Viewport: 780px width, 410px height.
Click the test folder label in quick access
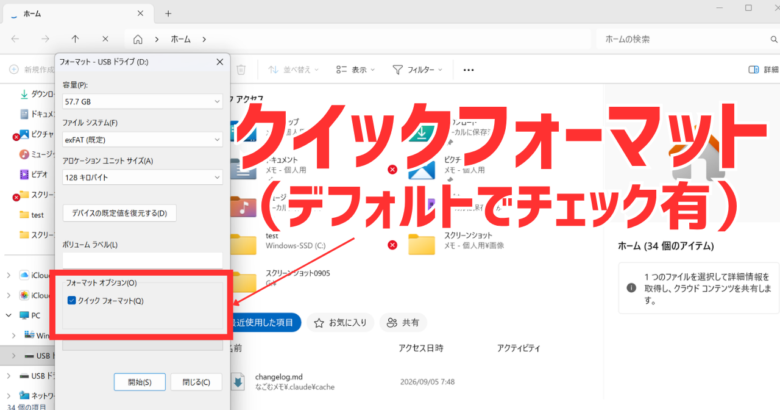(x=272, y=236)
